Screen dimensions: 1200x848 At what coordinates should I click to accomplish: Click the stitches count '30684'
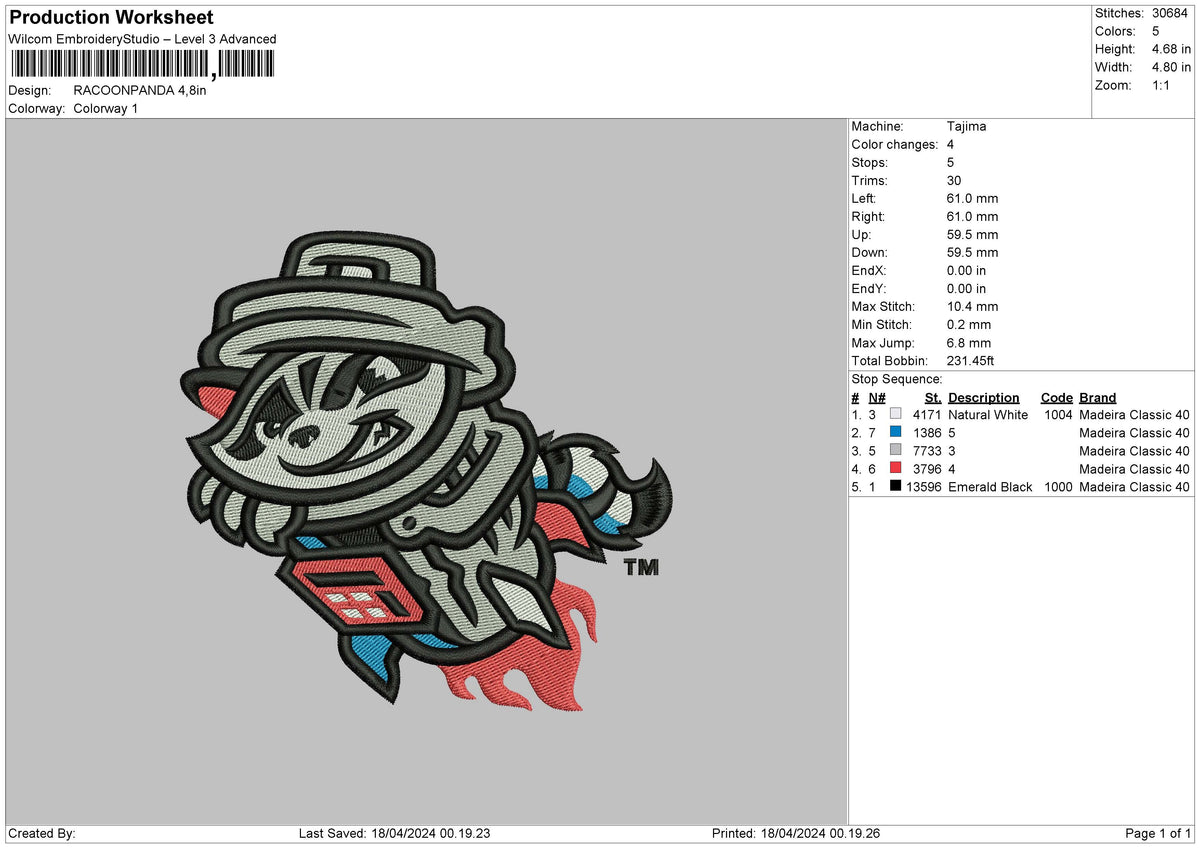pos(1171,13)
